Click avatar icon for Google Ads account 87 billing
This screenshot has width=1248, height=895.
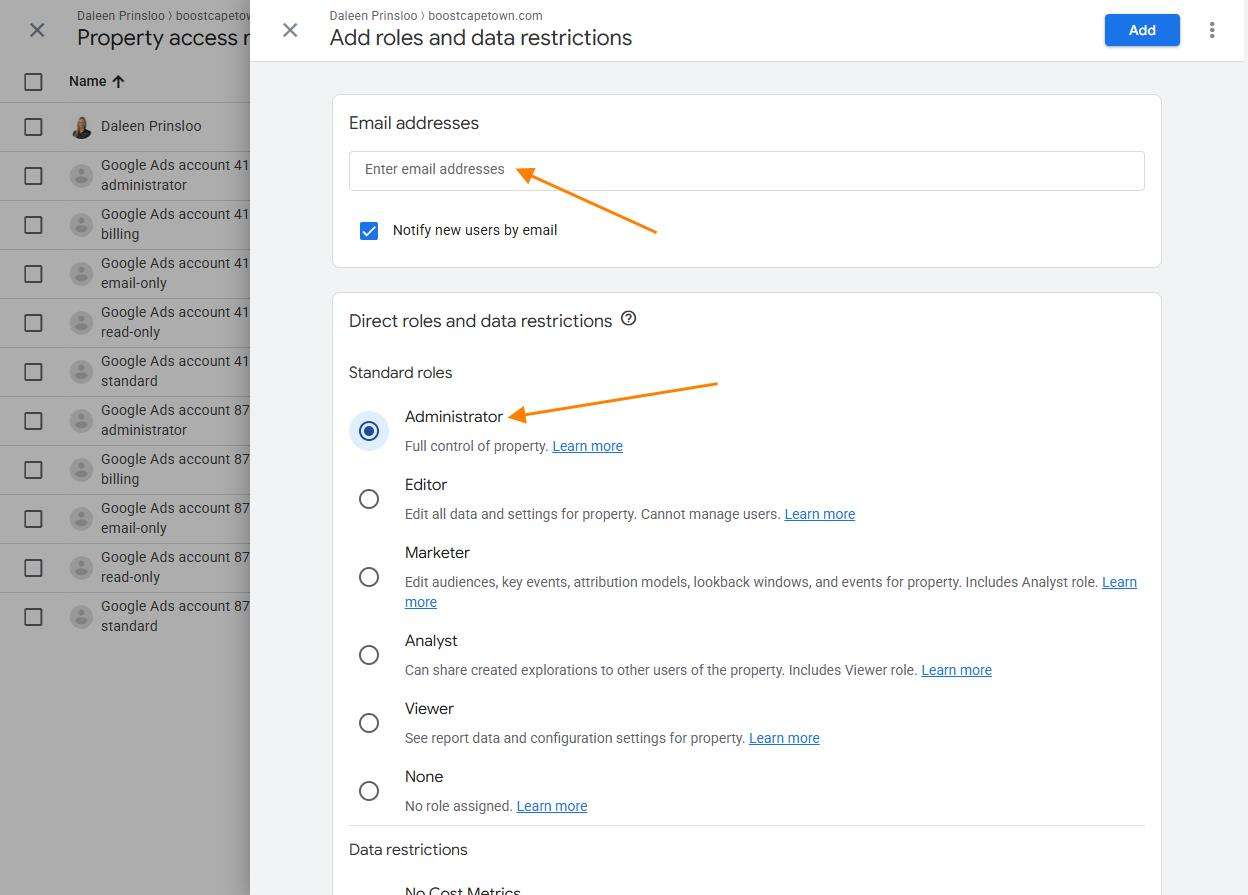coord(82,470)
